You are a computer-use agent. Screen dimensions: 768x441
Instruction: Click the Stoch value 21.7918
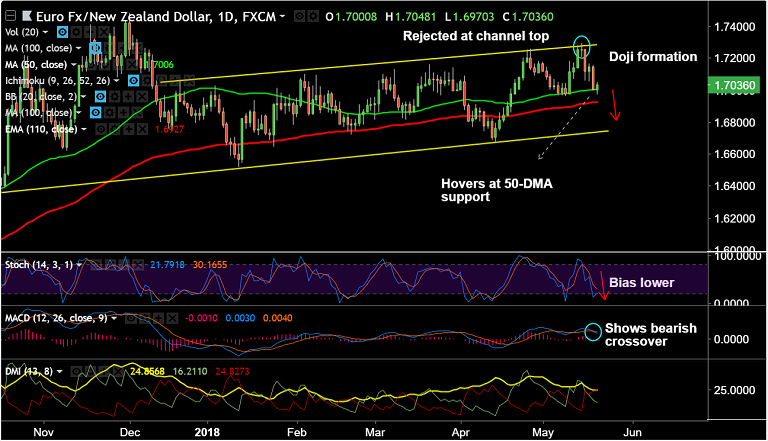pos(168,265)
